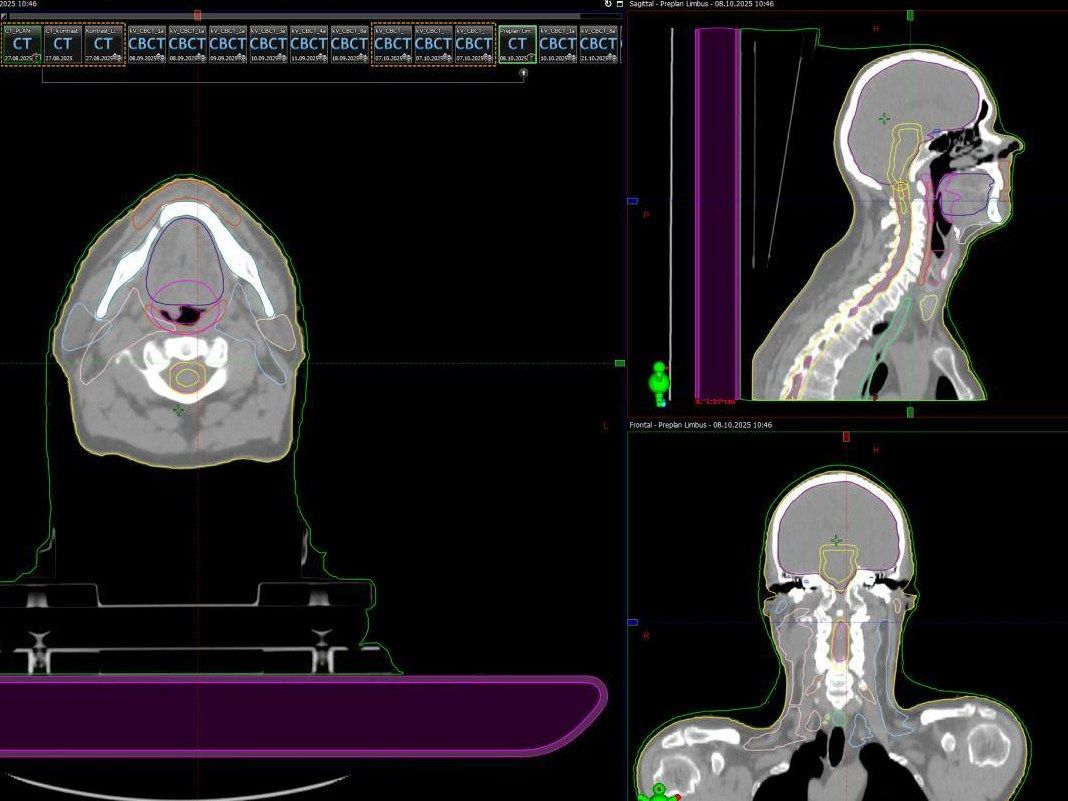Click the green isocenter crosshair in the axial view
Image resolution: width=1068 pixels, height=801 pixels.
tap(178, 410)
